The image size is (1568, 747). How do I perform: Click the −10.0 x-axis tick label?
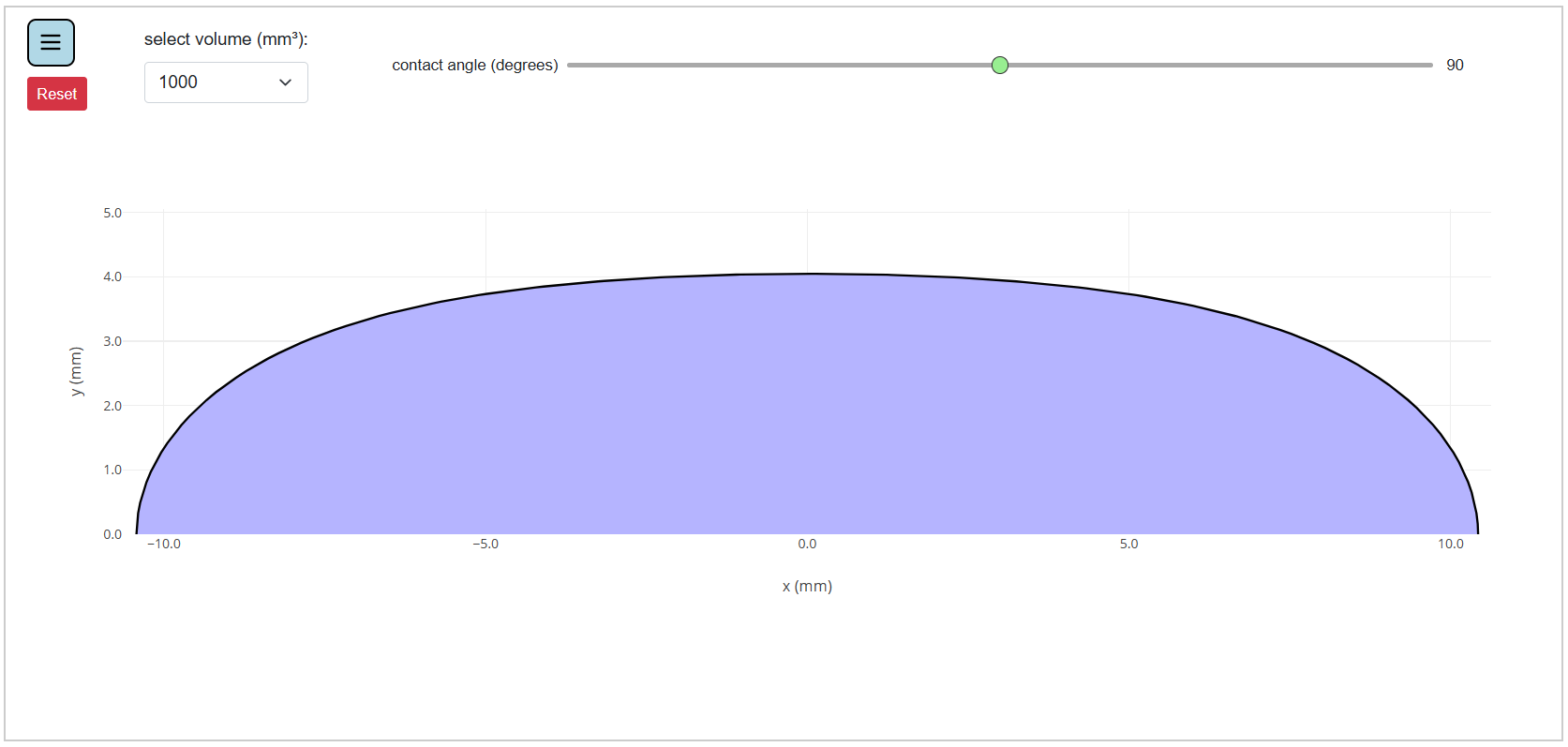coord(164,544)
